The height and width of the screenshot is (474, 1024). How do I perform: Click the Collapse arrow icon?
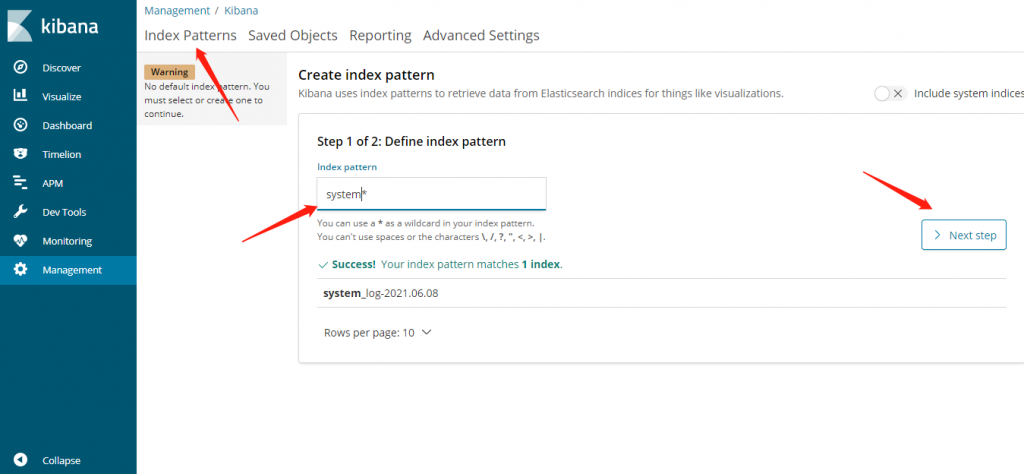[x=20, y=460]
